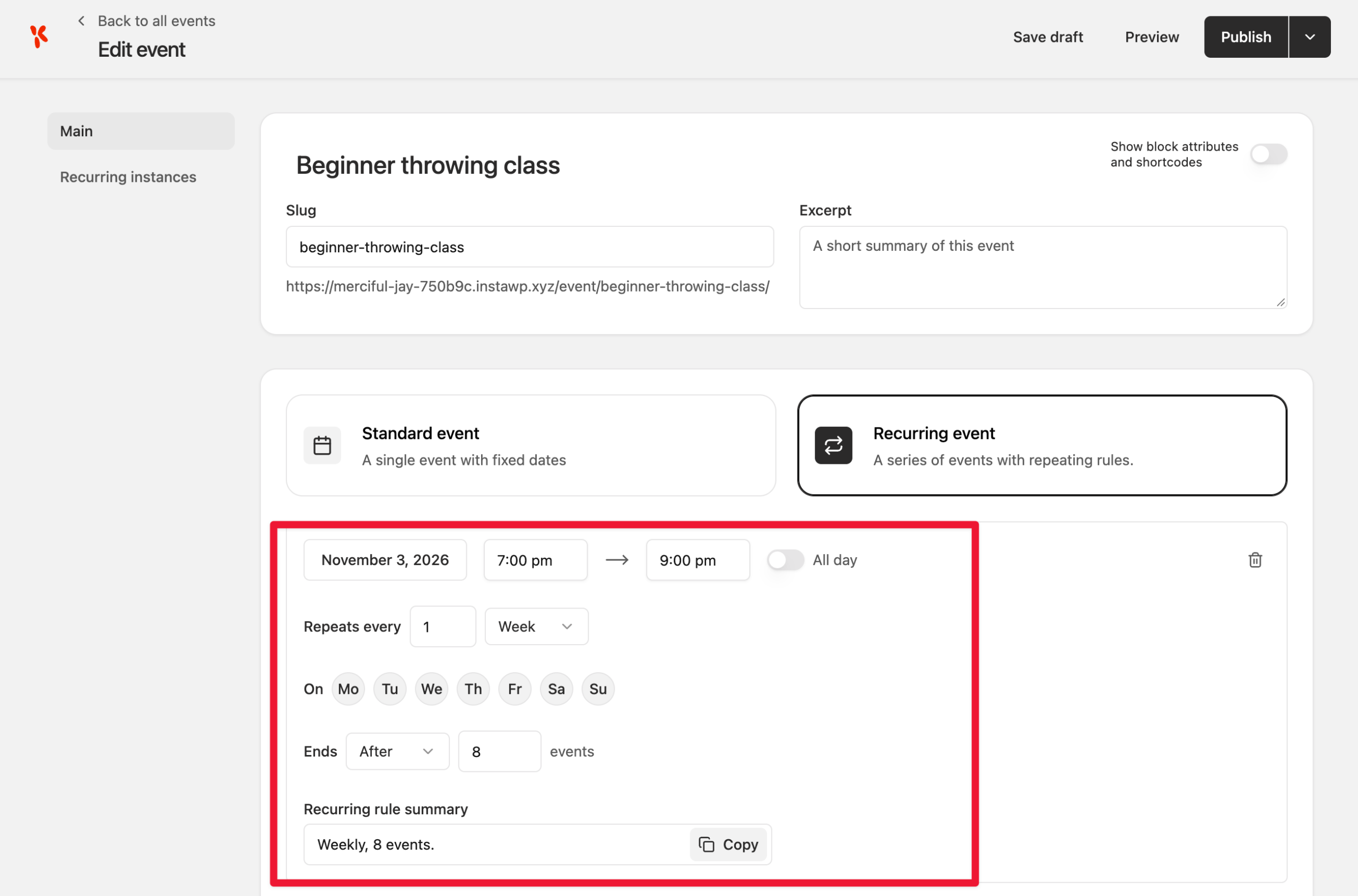Delete the recurring rule with the trash icon
The image size is (1358, 896).
click(1255, 560)
